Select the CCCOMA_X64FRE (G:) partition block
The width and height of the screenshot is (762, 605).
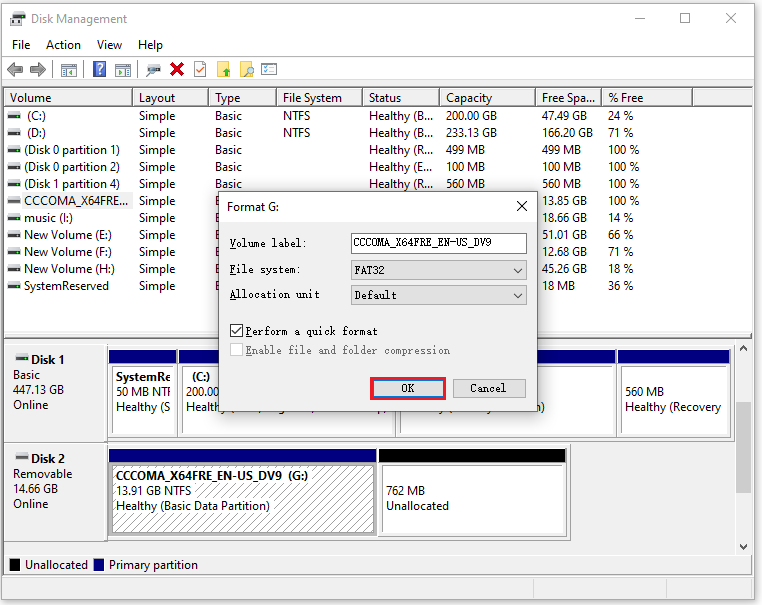pos(243,499)
